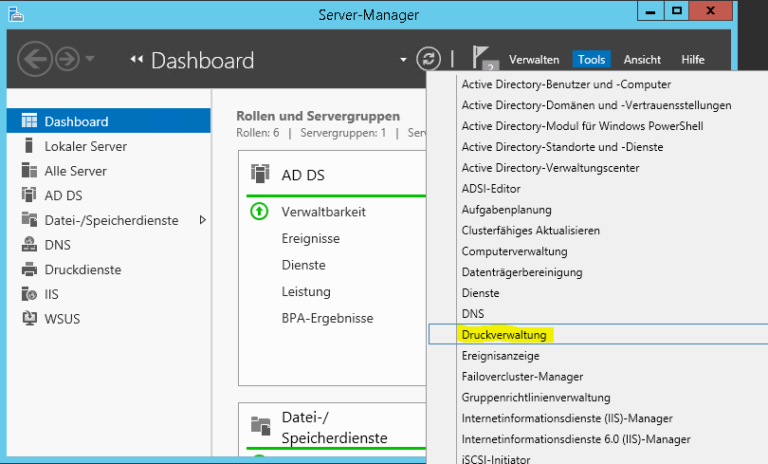Click the back navigation arrow
The width and height of the screenshot is (768, 464).
click(34, 59)
